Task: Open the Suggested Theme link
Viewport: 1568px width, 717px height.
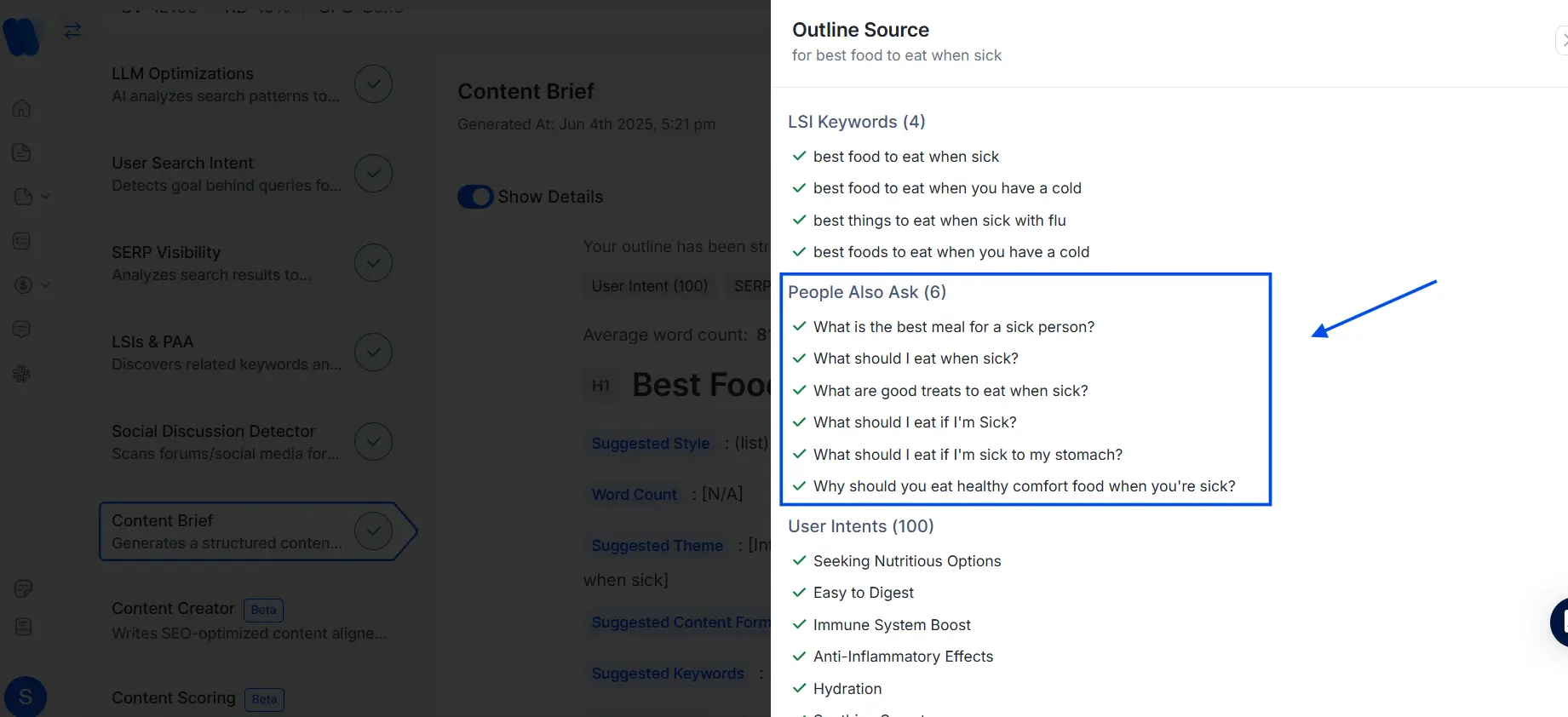Action: tap(657, 545)
